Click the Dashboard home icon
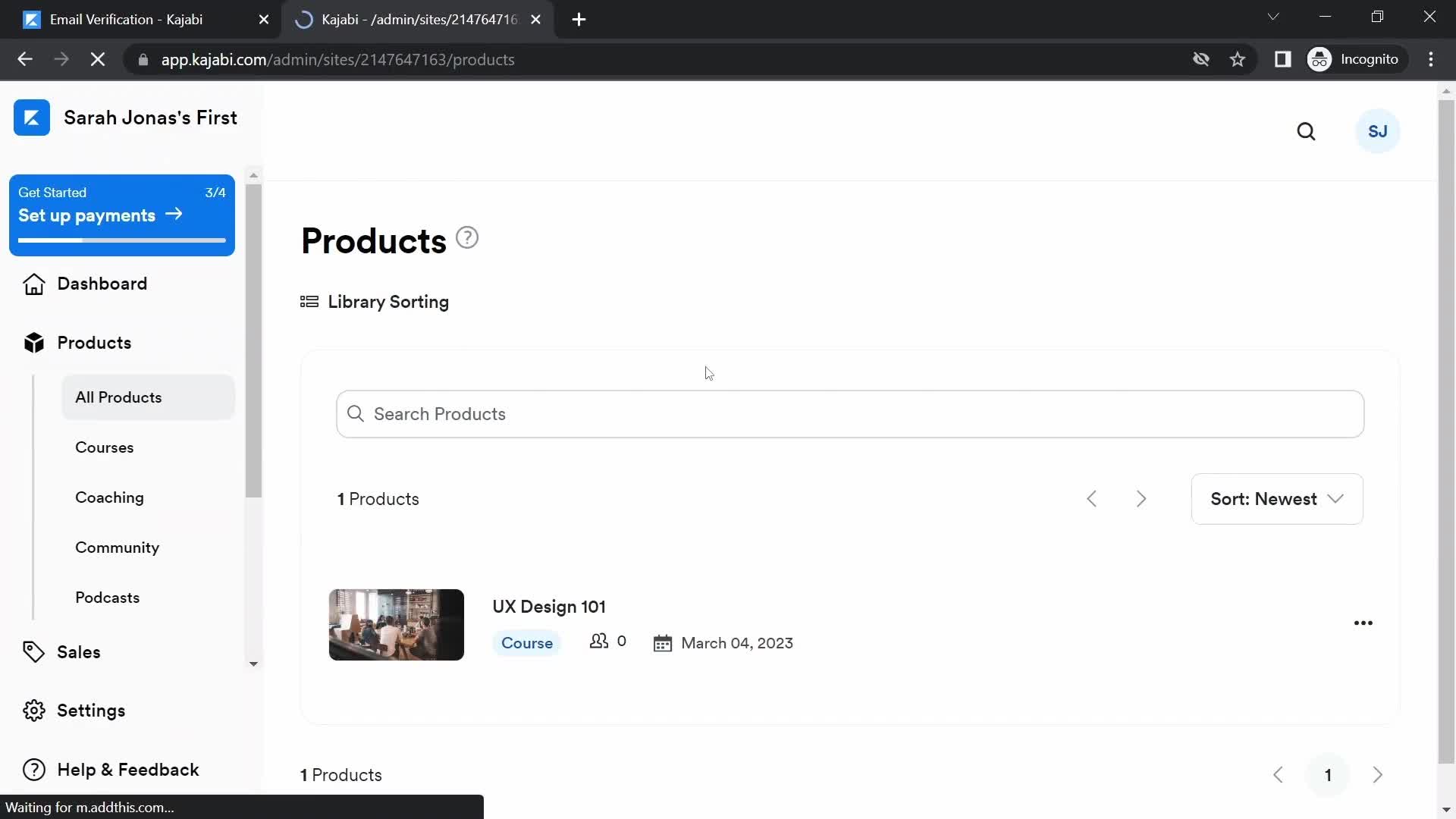Image resolution: width=1456 pixels, height=819 pixels. coord(34,284)
